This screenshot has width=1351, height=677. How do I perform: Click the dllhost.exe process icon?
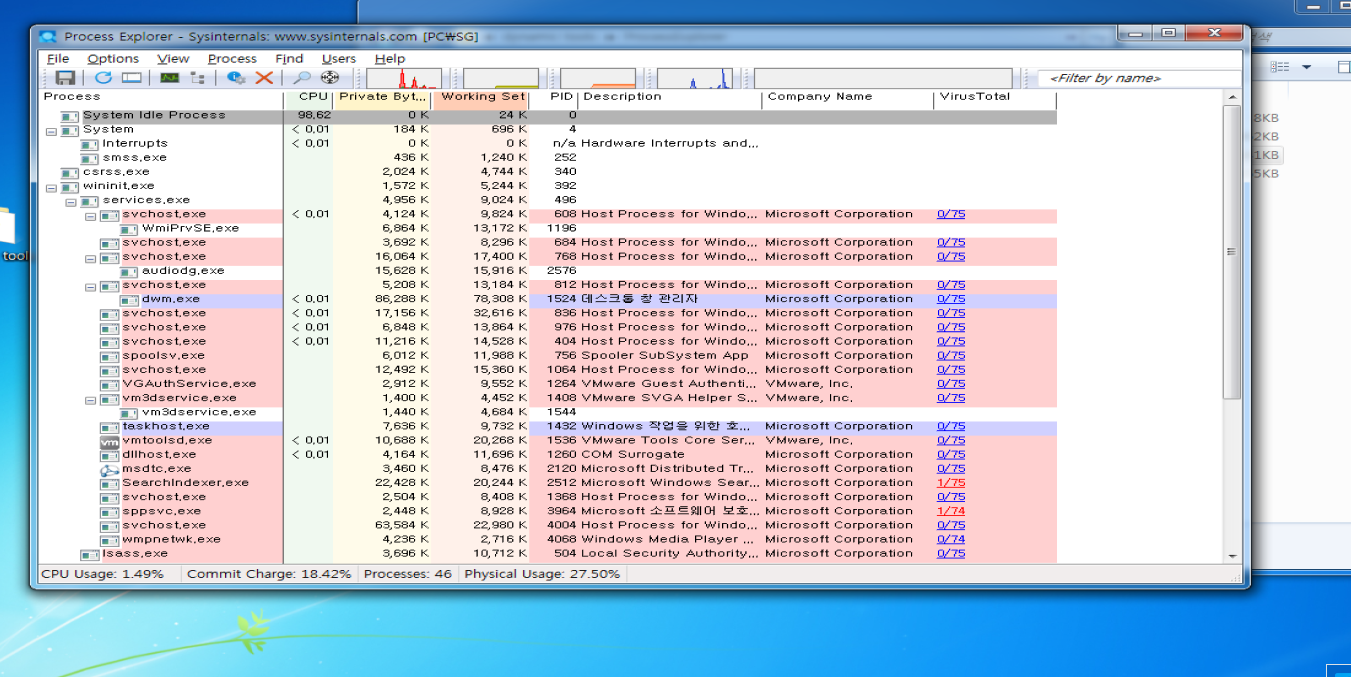109,455
